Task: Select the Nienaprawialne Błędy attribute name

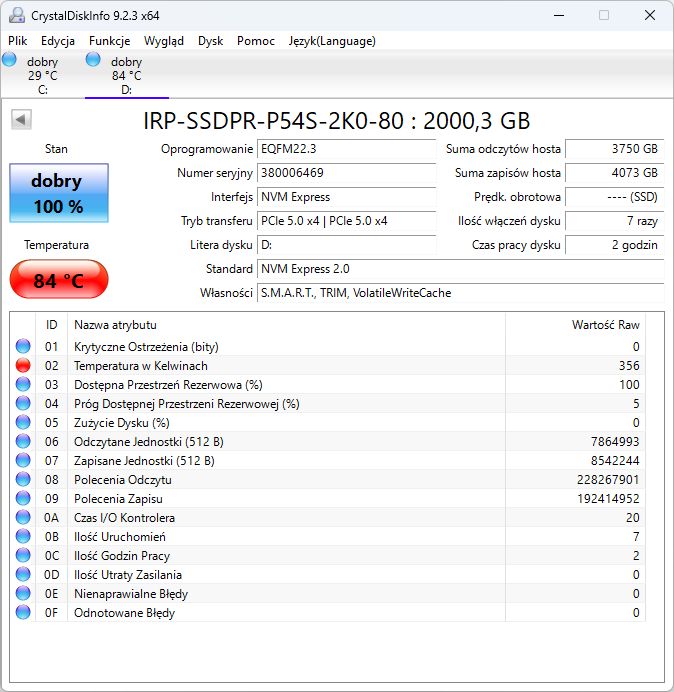Action: pos(131,594)
